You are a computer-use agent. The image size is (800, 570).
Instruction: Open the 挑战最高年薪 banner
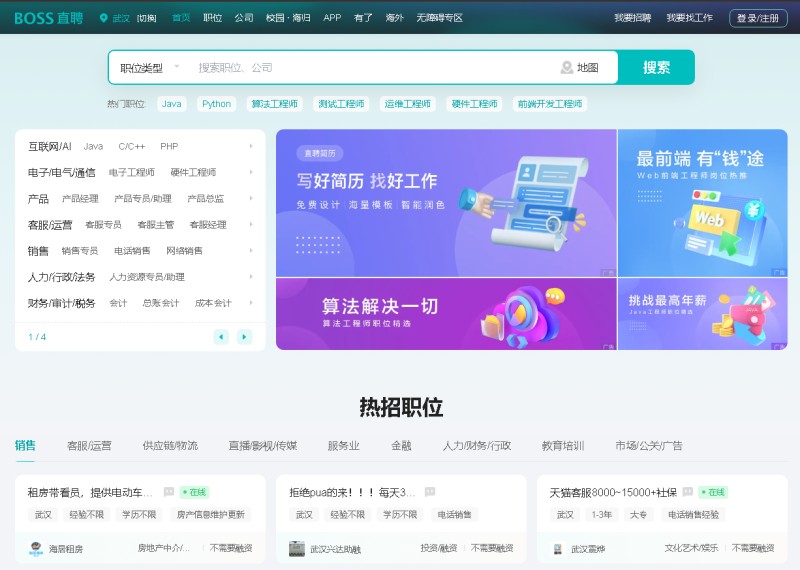pos(703,314)
